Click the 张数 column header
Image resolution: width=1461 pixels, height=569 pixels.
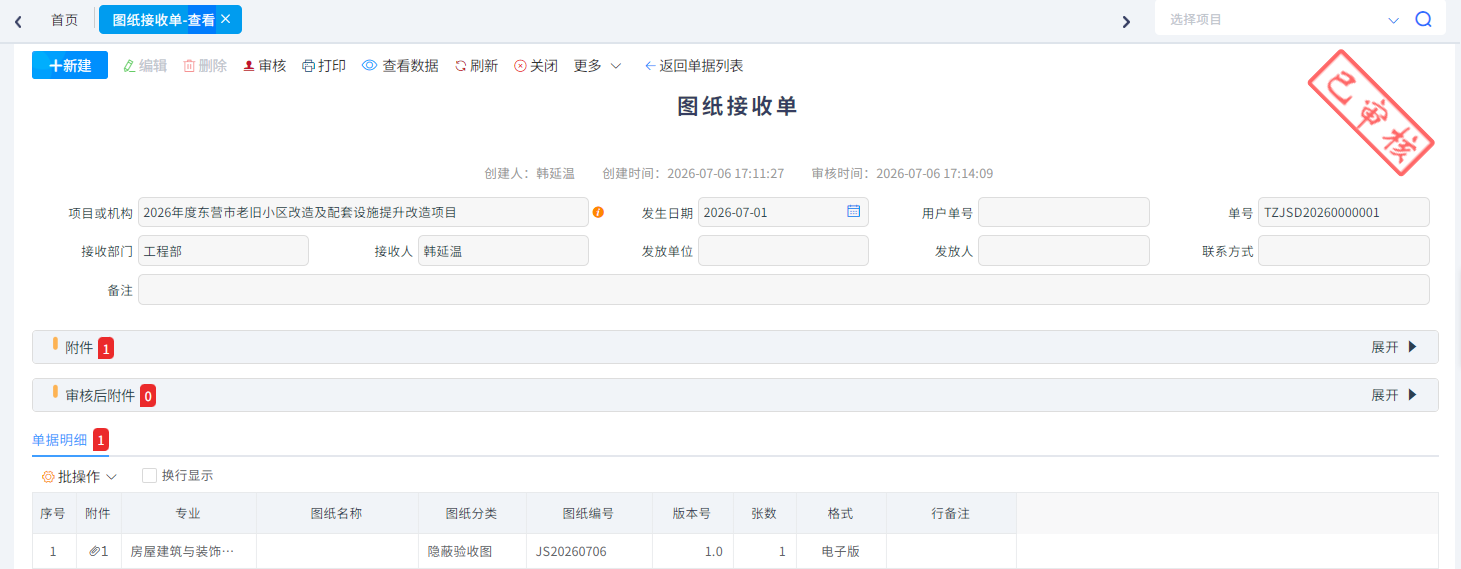point(764,513)
